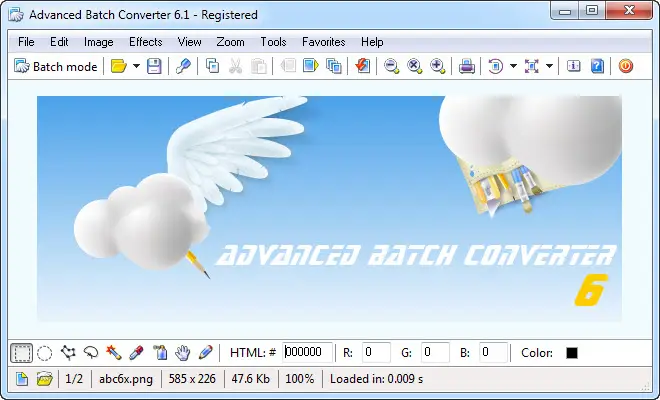
Task: Open the Zoom menu
Action: (230, 42)
